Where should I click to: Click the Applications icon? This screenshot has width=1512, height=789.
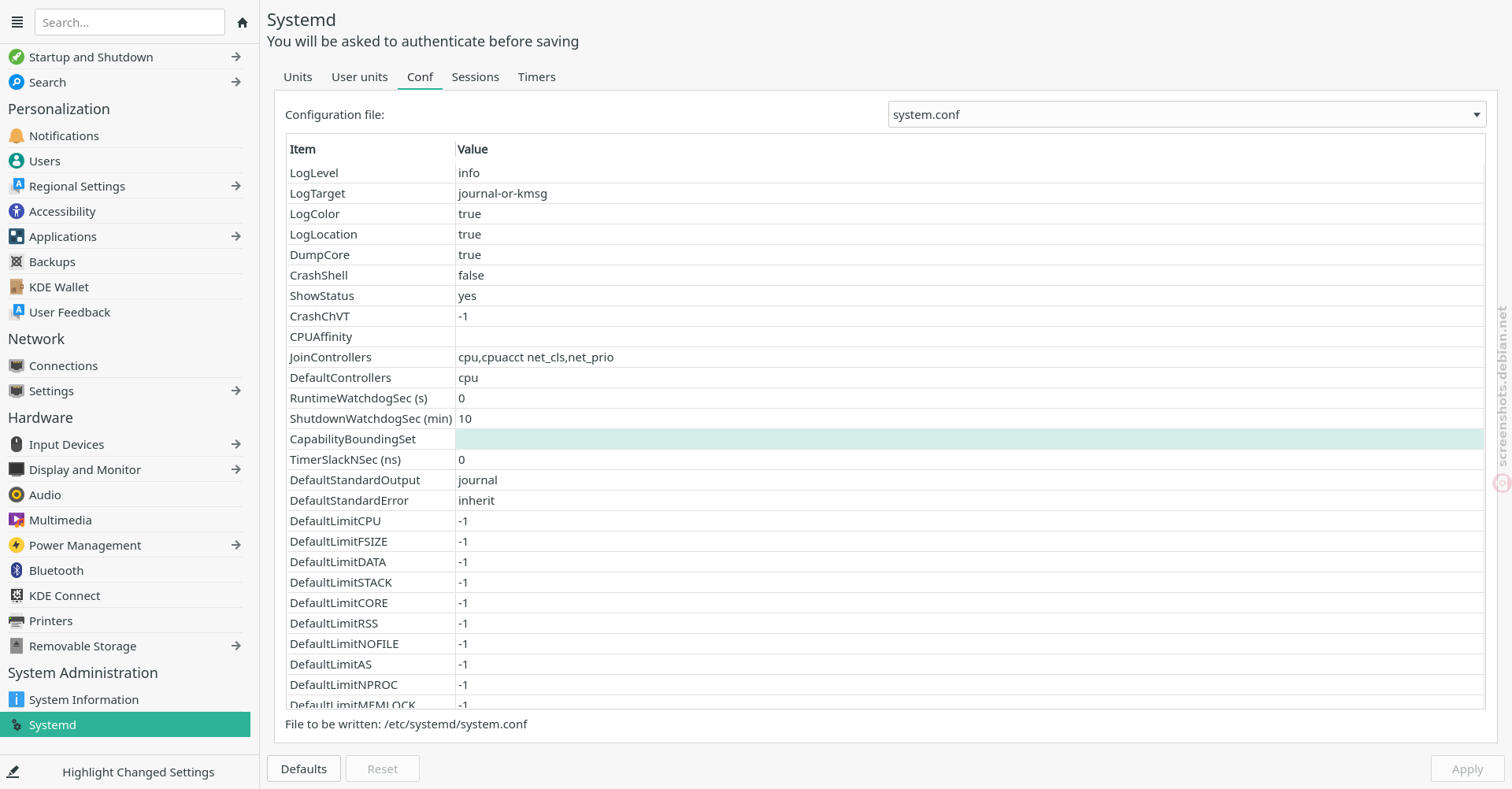tap(17, 236)
